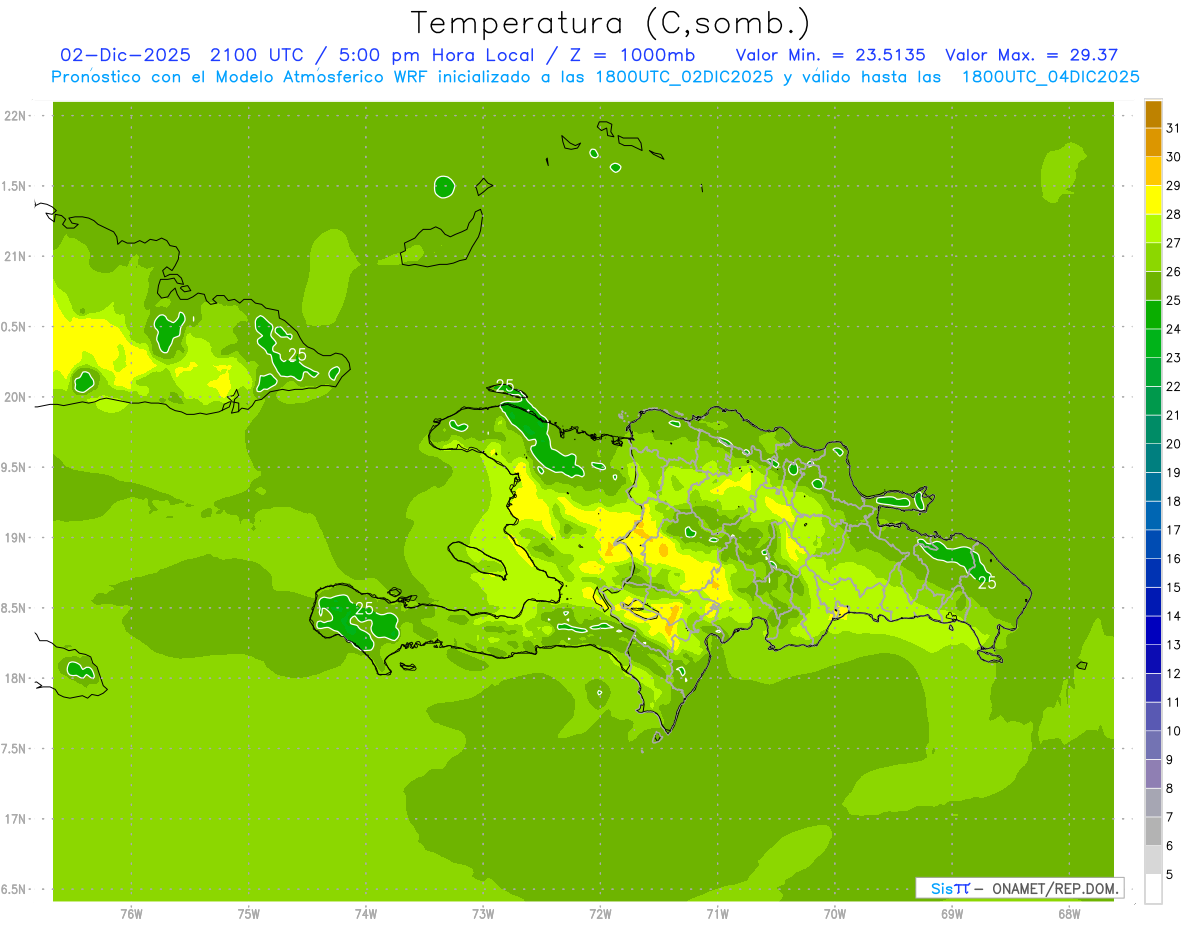Click the "68W" longitude axis label
1200x927 pixels.
1069,914
